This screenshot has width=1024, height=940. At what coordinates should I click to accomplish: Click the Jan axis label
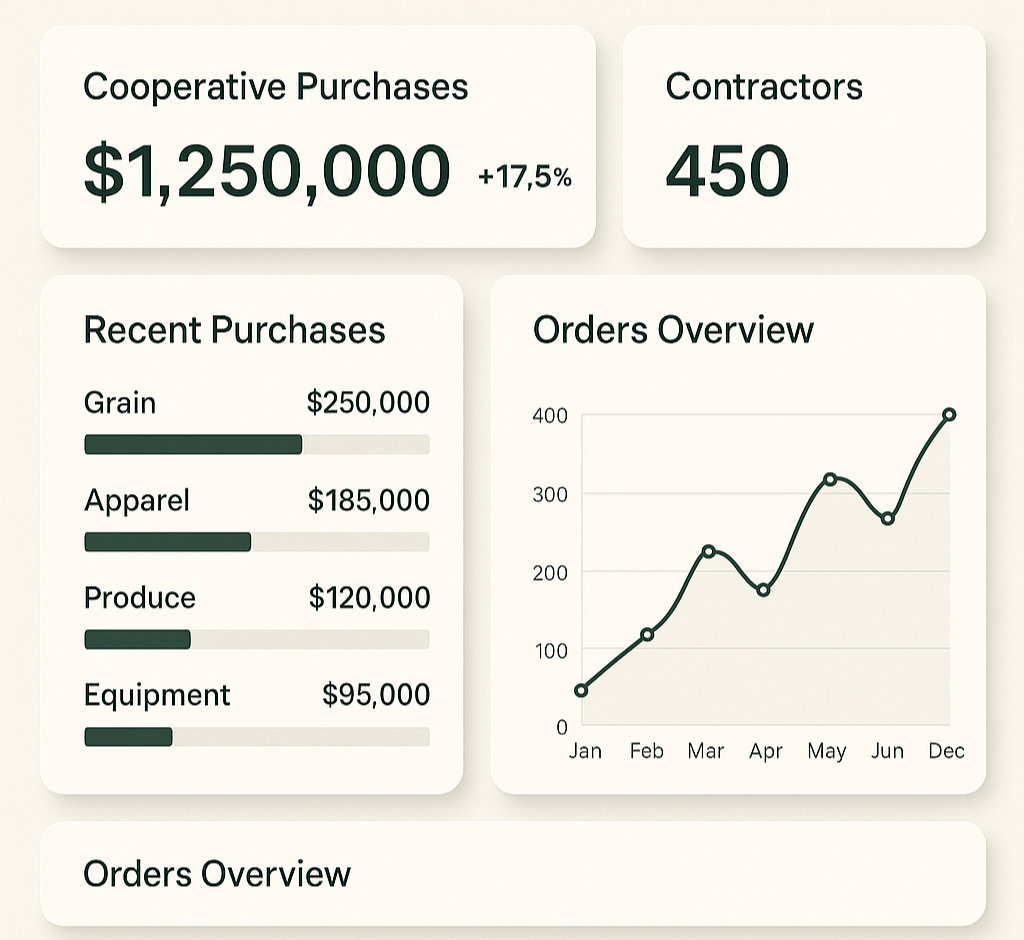coord(585,751)
